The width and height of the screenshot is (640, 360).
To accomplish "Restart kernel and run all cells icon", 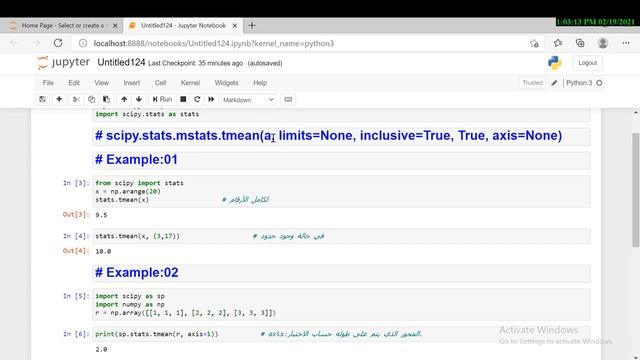I will [x=211, y=99].
